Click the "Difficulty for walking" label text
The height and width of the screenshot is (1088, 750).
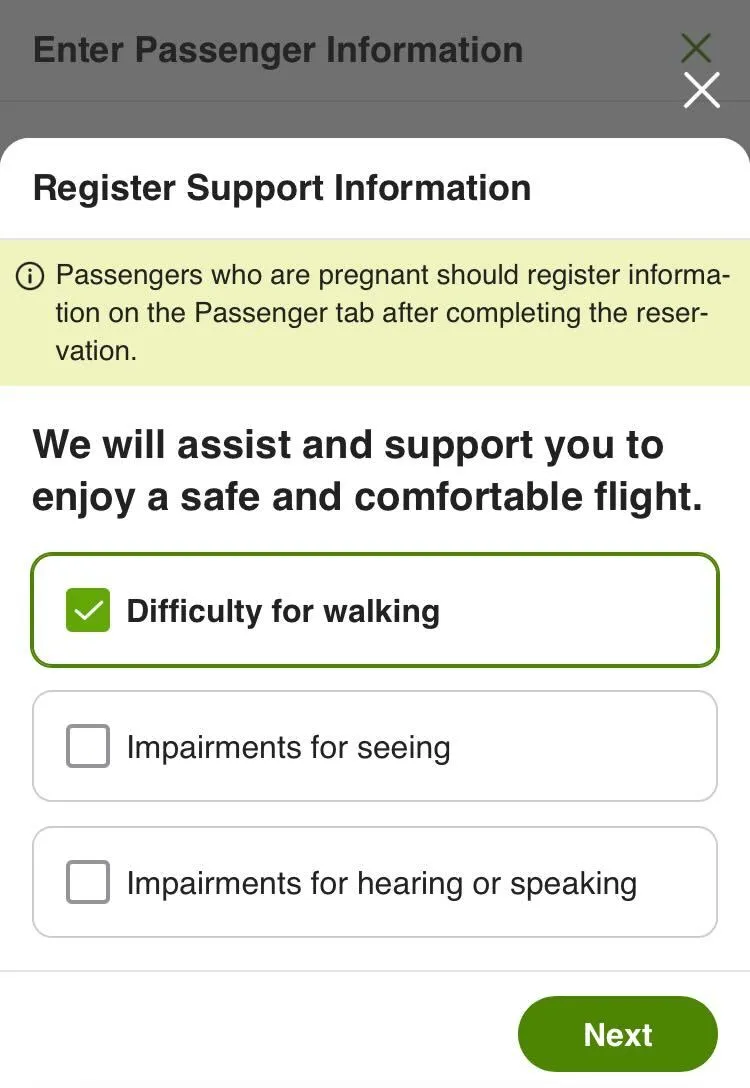tap(283, 611)
